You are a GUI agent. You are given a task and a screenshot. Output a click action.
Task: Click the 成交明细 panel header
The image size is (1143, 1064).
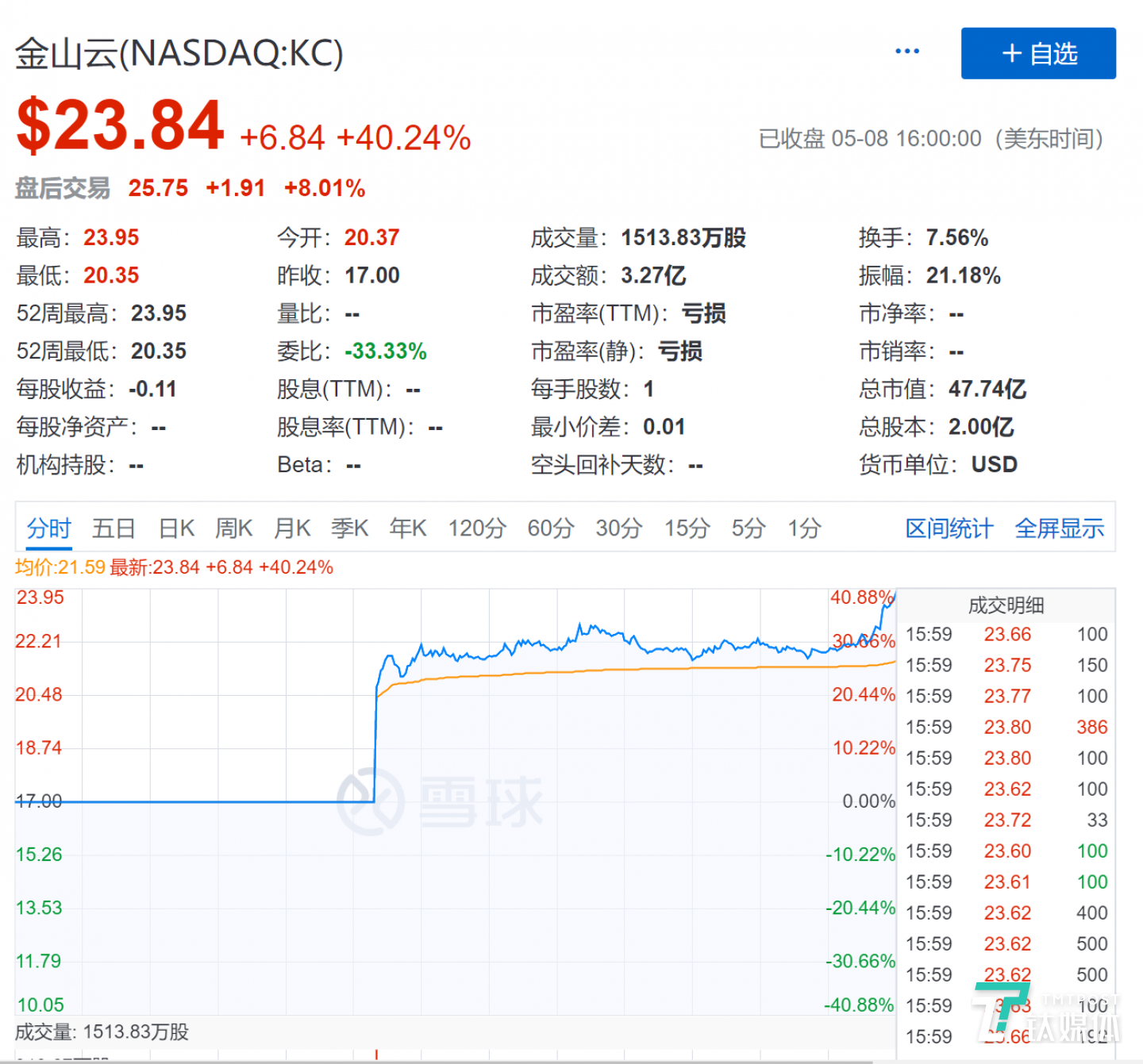point(1006,606)
